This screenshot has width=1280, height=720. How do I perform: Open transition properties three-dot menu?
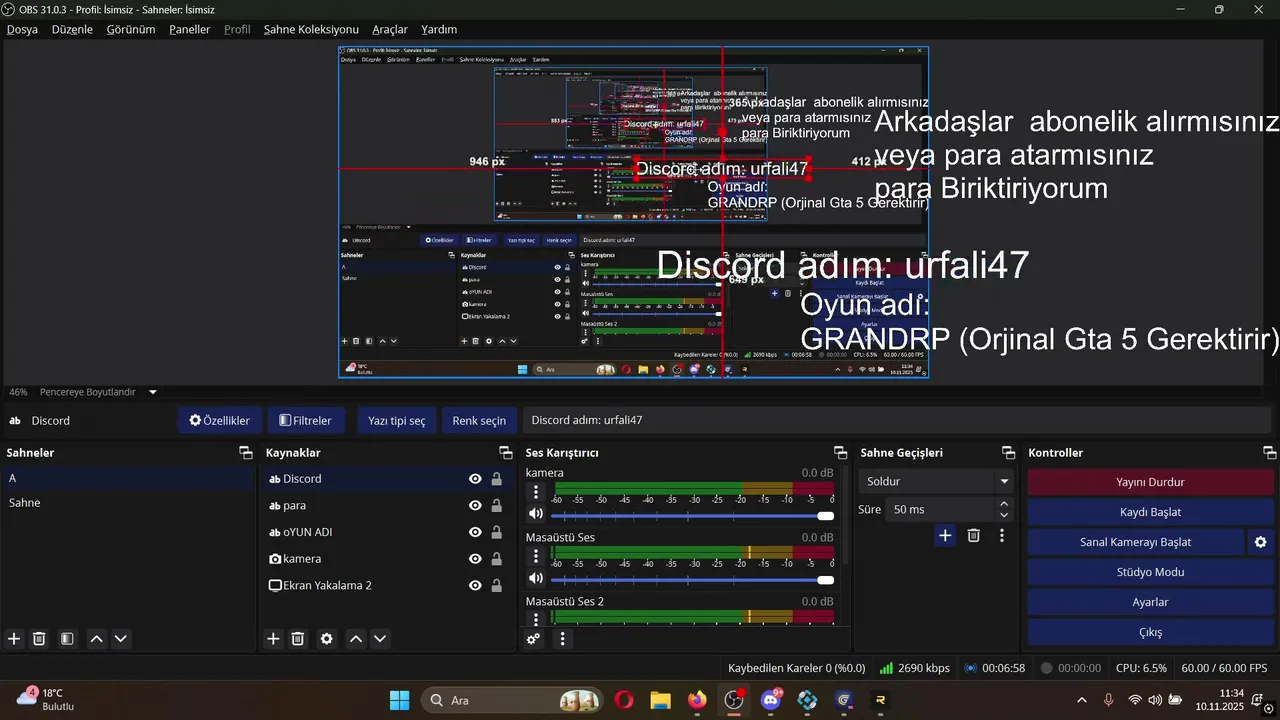click(1002, 536)
